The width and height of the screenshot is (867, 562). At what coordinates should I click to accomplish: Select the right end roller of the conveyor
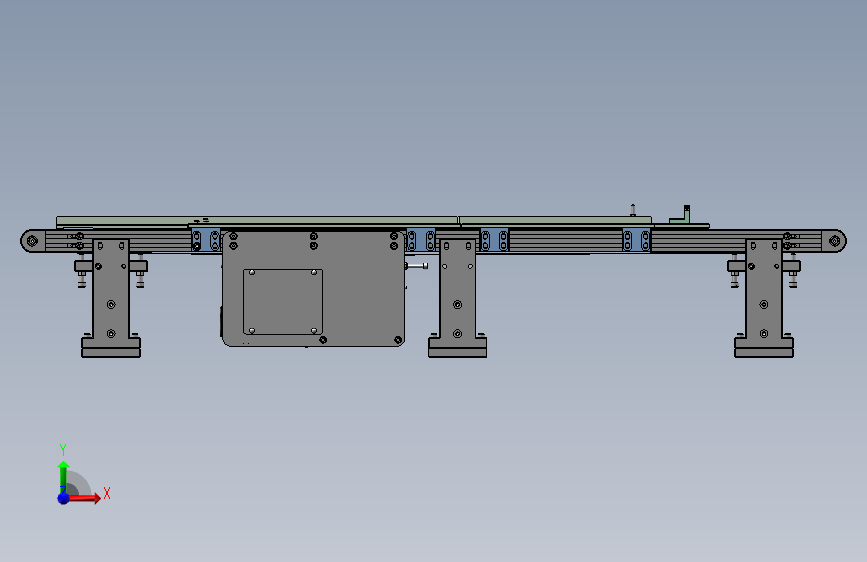834,241
